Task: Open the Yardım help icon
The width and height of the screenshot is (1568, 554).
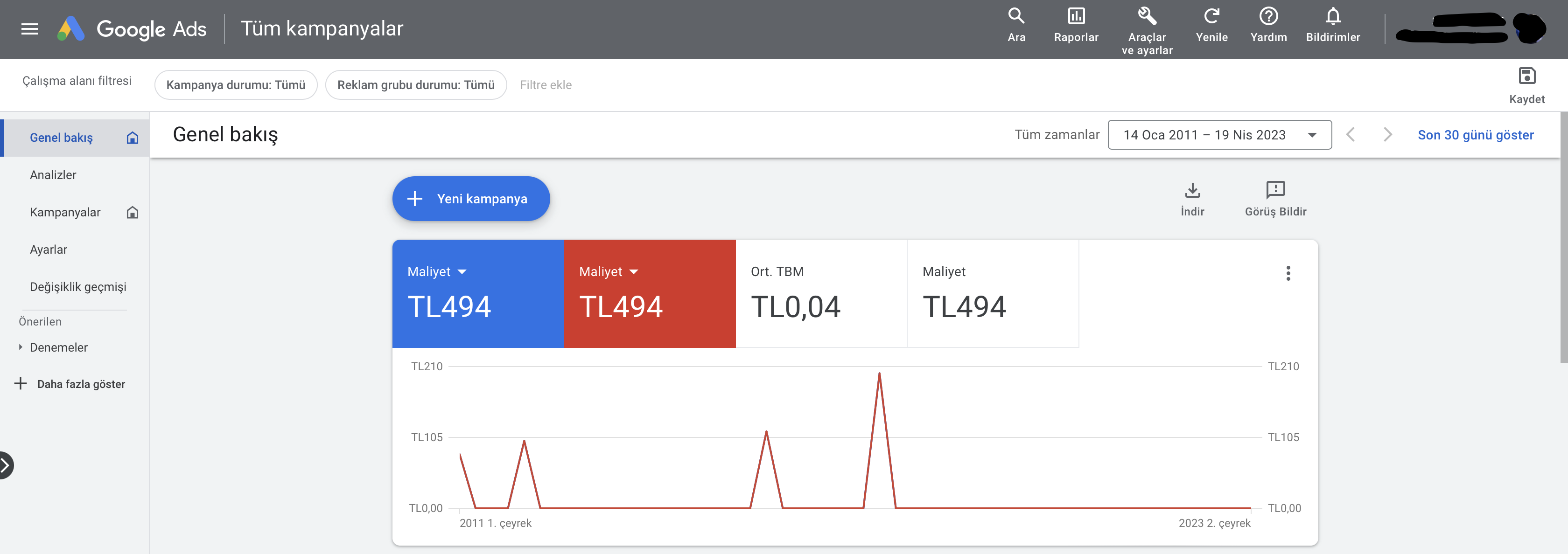Action: tap(1268, 16)
